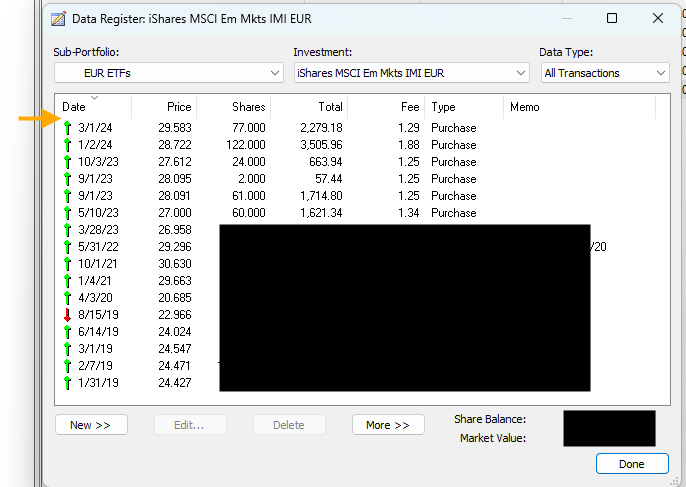Click shares value 24.000
686x487 pixels.
tap(249, 162)
